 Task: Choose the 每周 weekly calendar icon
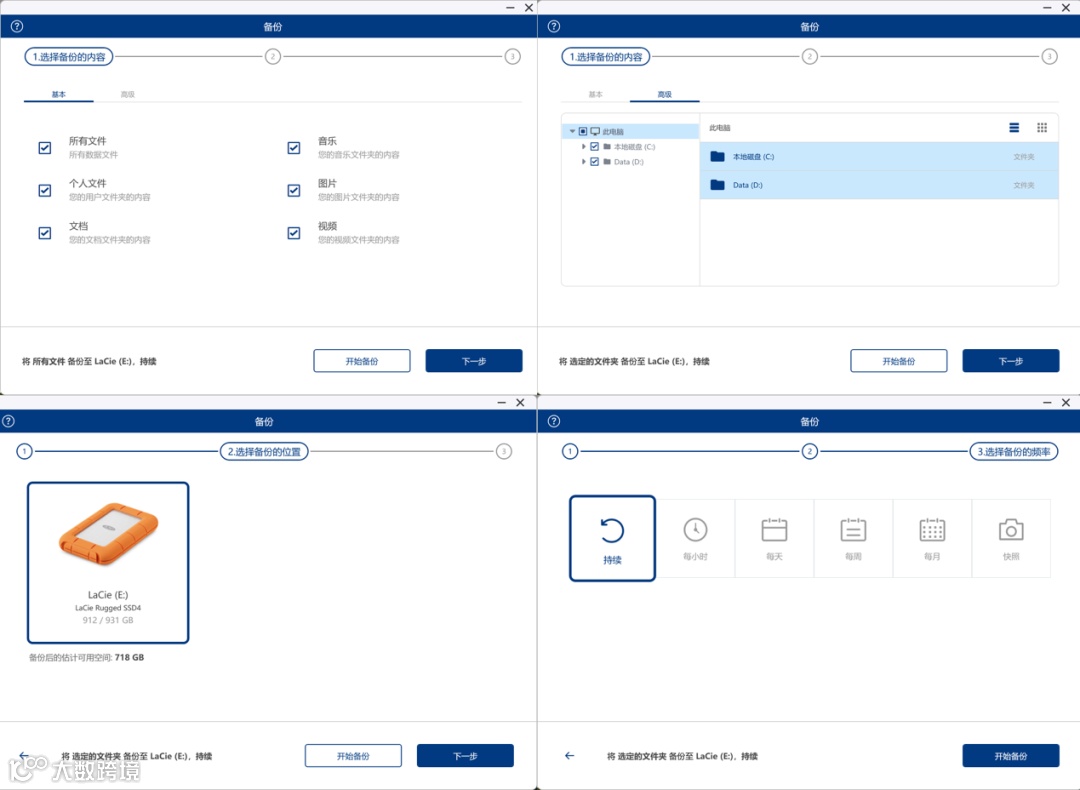[x=853, y=530]
